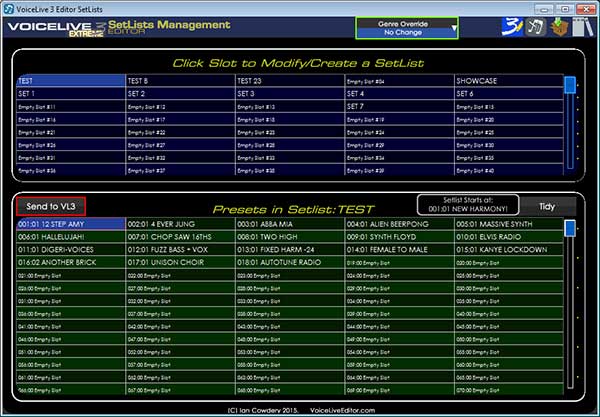Select the SET 7 setlist slot
600x417 pixels.
(398, 106)
